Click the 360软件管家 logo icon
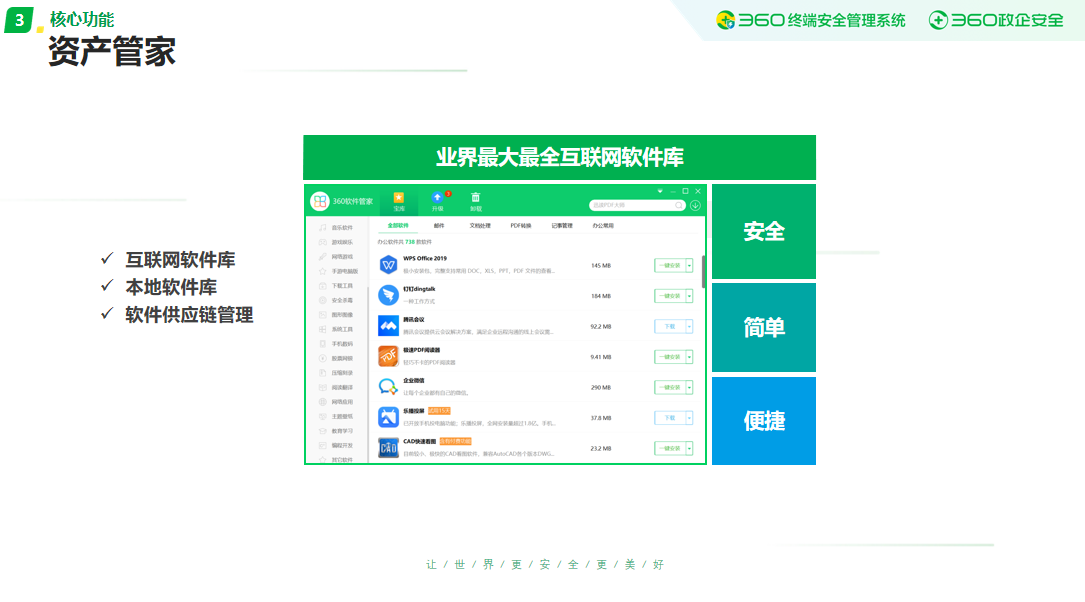1085x602 pixels. tap(320, 201)
